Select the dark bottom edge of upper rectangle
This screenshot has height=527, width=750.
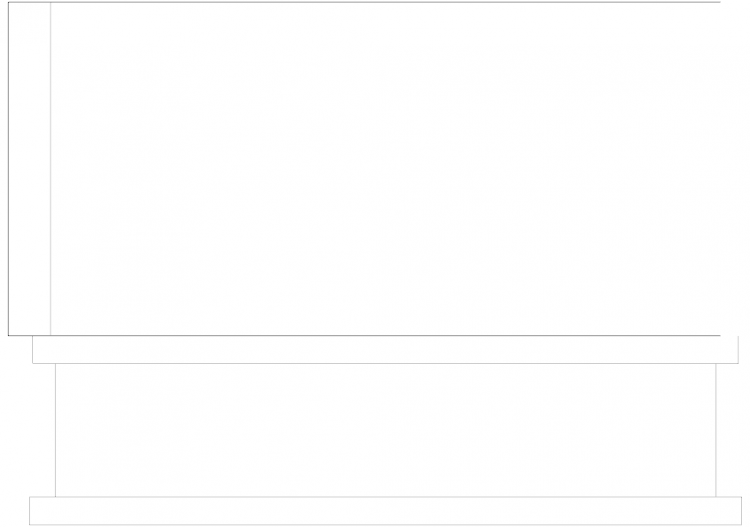[x=364, y=335]
